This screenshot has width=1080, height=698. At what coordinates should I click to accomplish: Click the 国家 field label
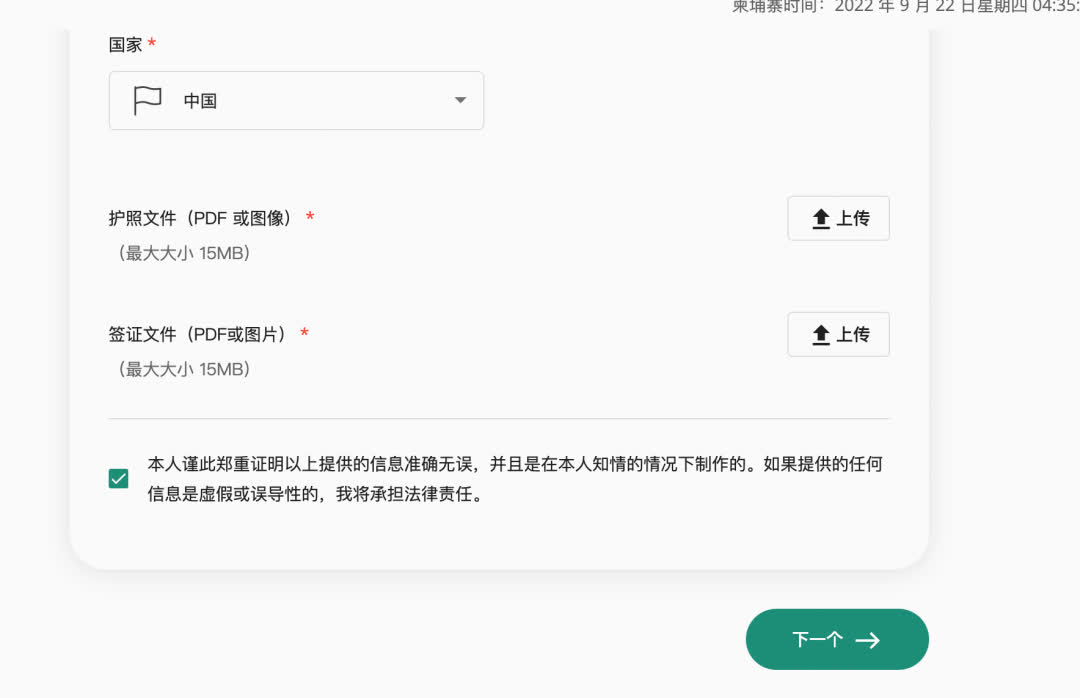pos(125,45)
